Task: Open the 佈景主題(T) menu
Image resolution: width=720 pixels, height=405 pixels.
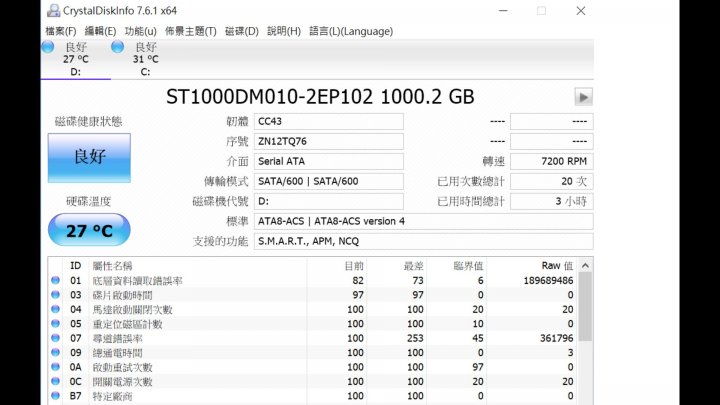Action: (x=191, y=31)
